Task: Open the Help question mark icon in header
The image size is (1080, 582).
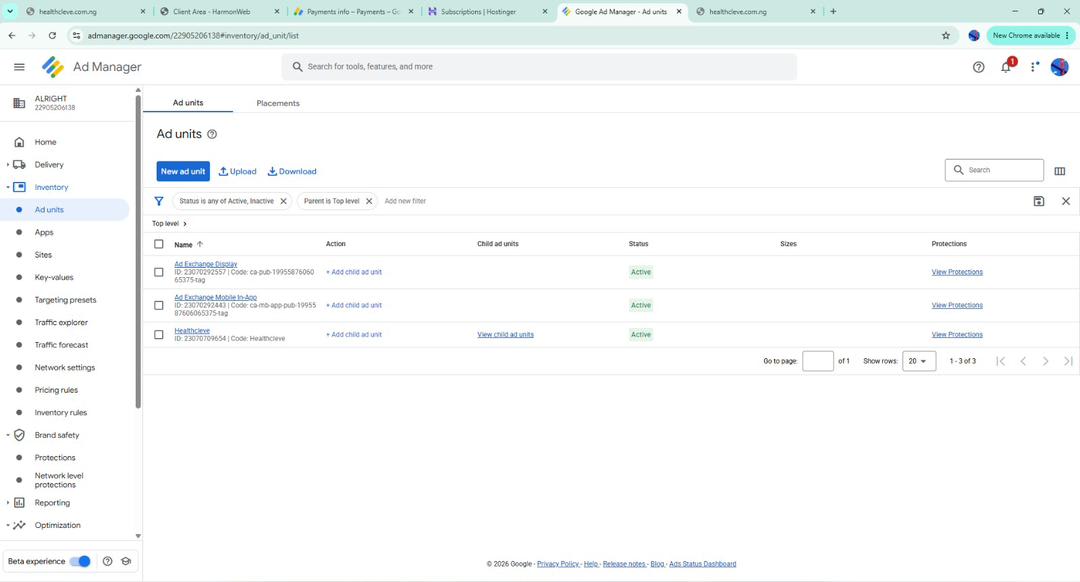Action: coord(978,67)
